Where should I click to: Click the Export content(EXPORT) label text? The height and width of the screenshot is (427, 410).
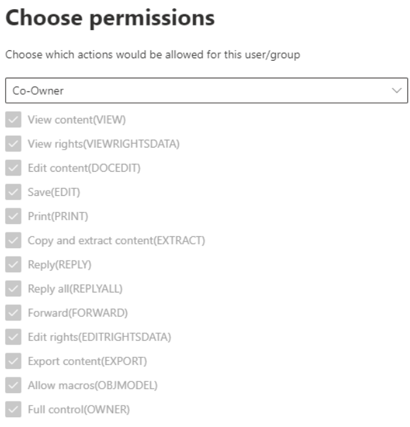(87, 361)
